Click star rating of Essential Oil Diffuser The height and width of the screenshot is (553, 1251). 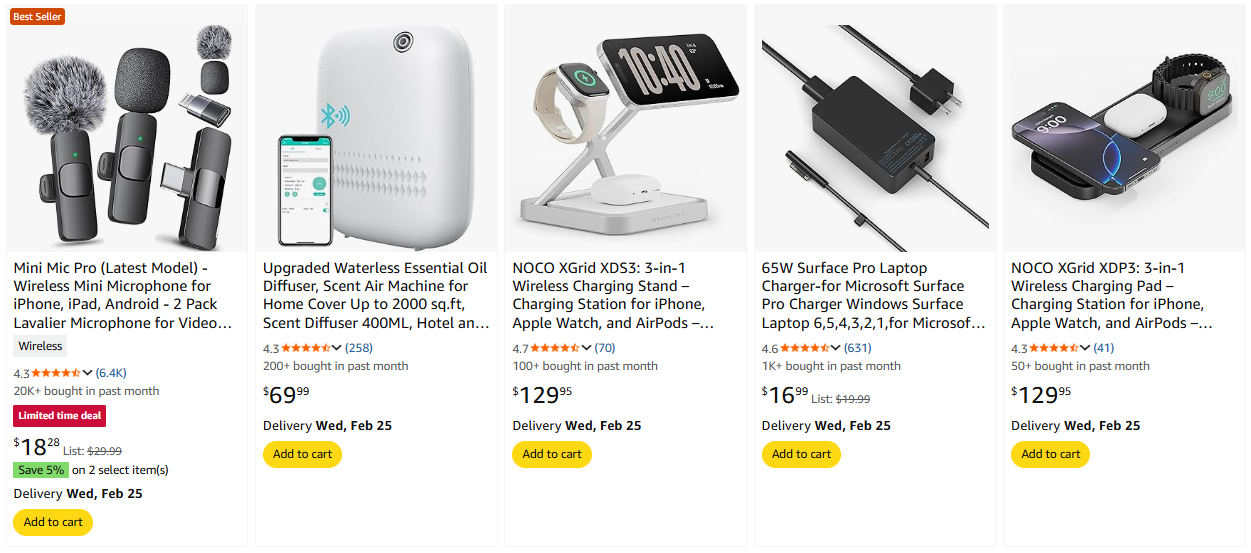(x=306, y=348)
